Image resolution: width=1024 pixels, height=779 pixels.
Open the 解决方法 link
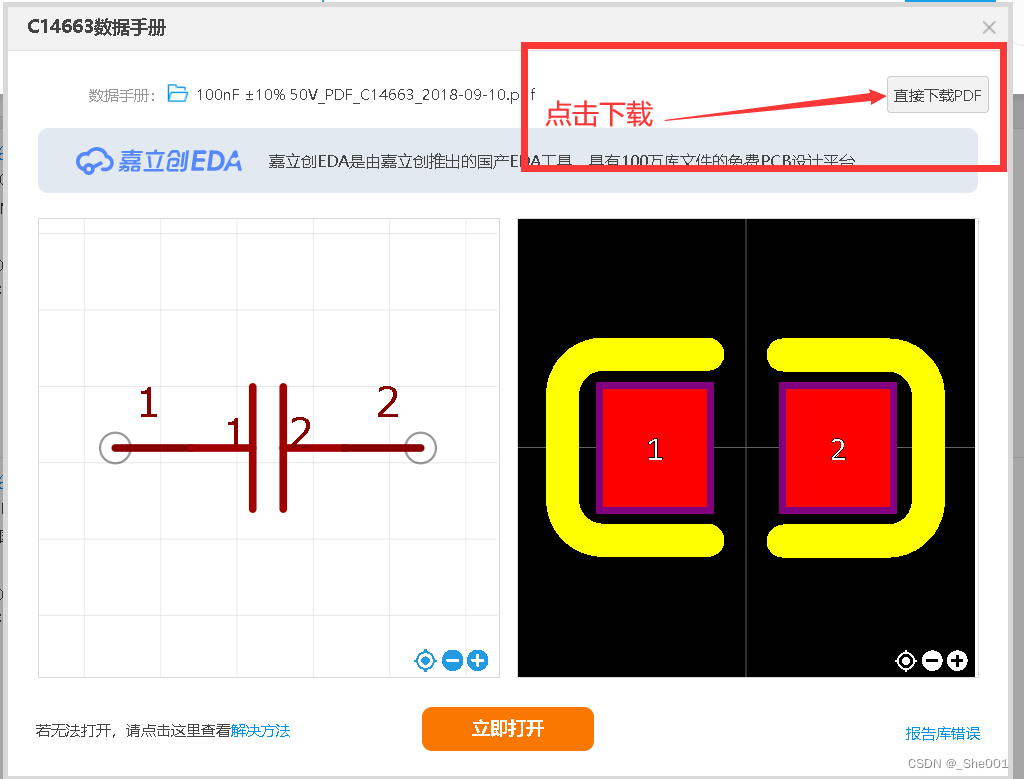pos(261,731)
